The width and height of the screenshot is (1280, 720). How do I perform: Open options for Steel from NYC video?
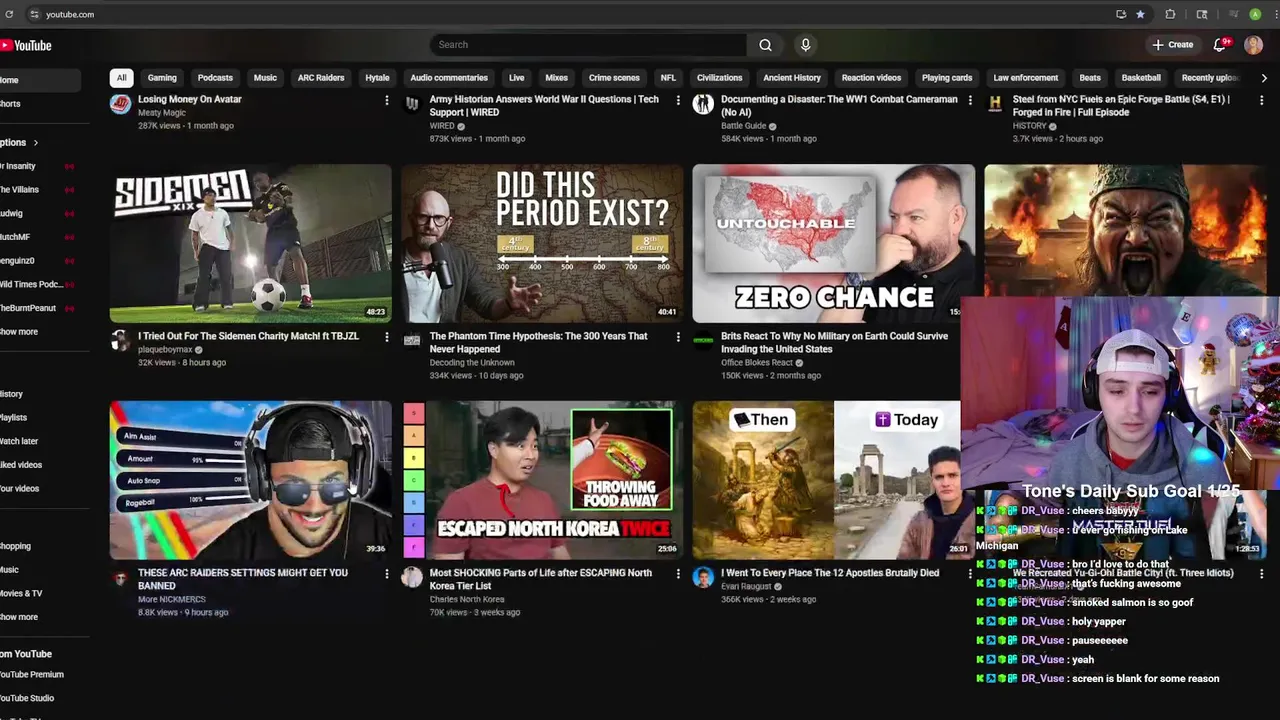1261,100
